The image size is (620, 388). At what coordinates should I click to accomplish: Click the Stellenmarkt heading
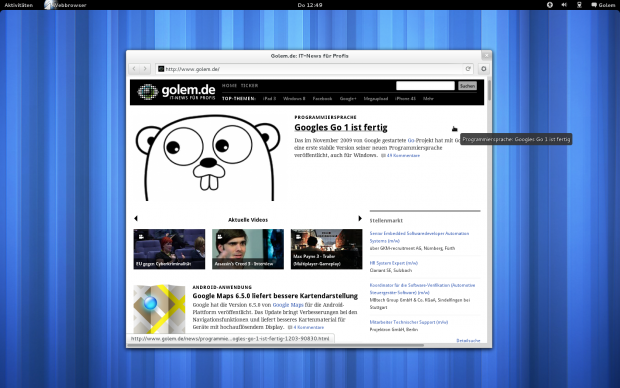tap(386, 221)
